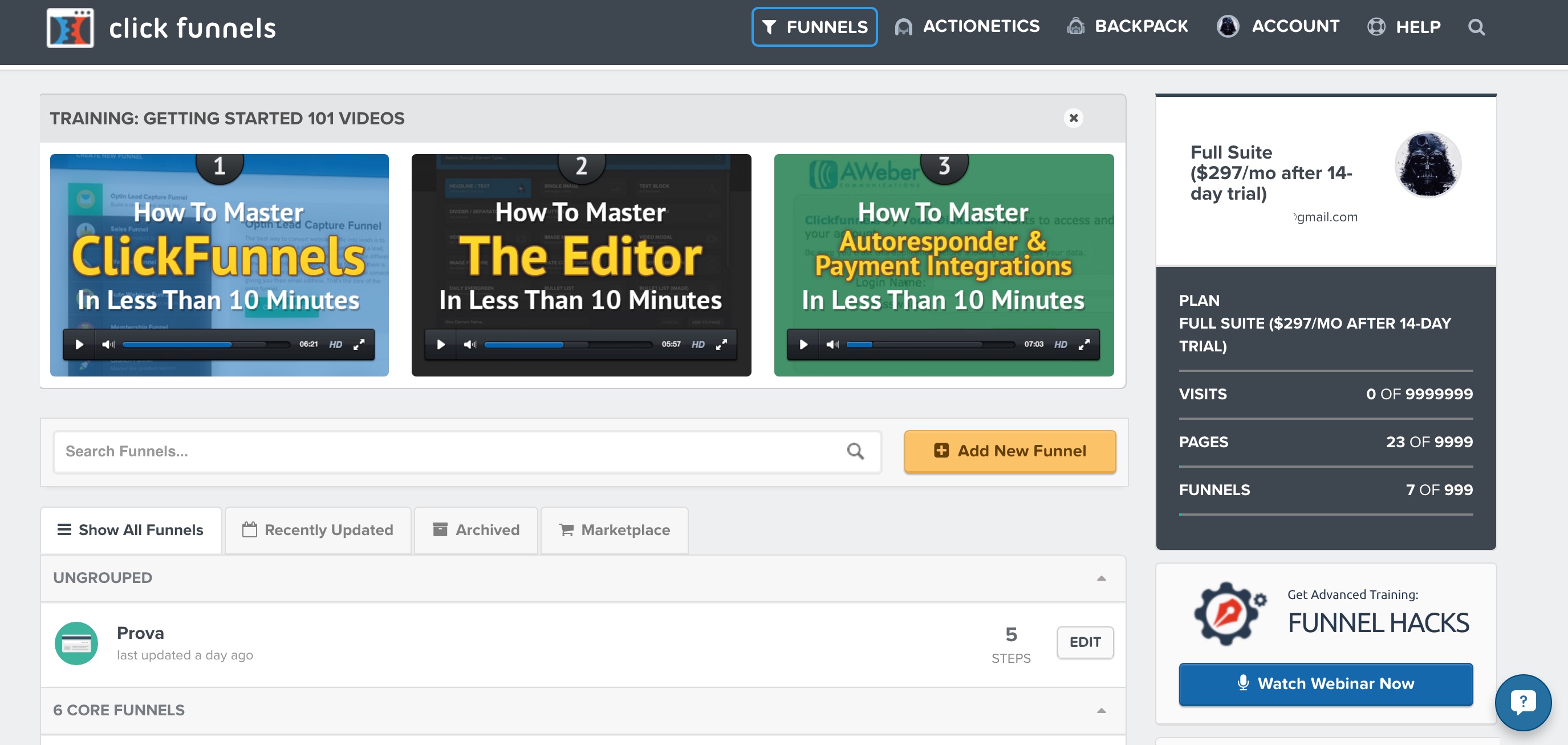Collapse the 6 Core Funnels group
Screen dimensions: 1568x745
[1100, 710]
